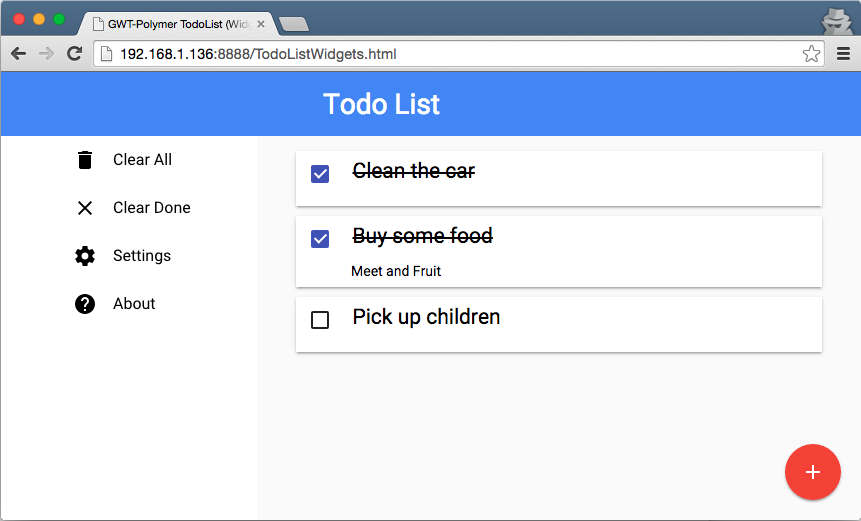Choose the Clear Done menu label
Screen dimensions: 861x521
tap(151, 208)
